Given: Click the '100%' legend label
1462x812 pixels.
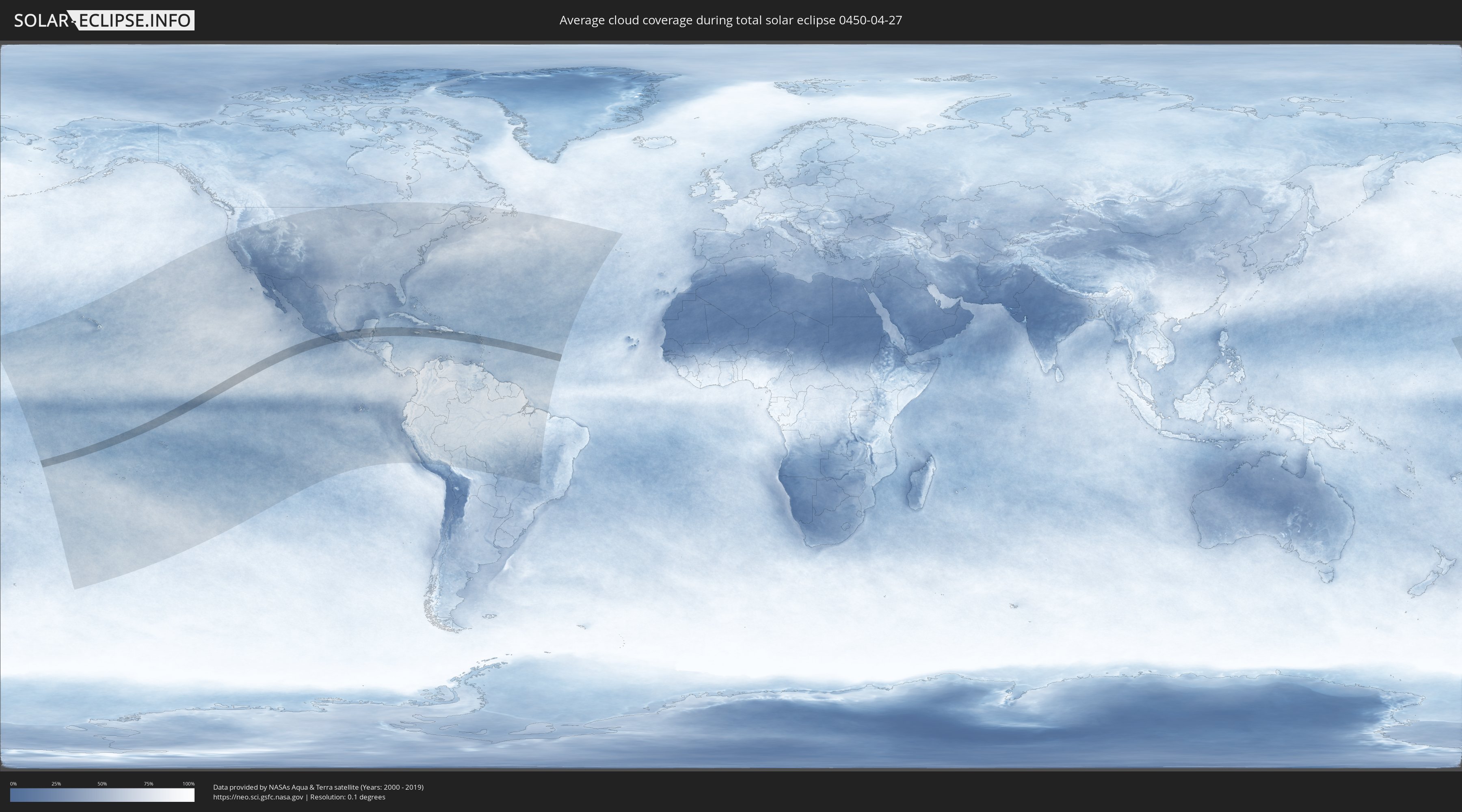Looking at the screenshot, I should pos(188,784).
